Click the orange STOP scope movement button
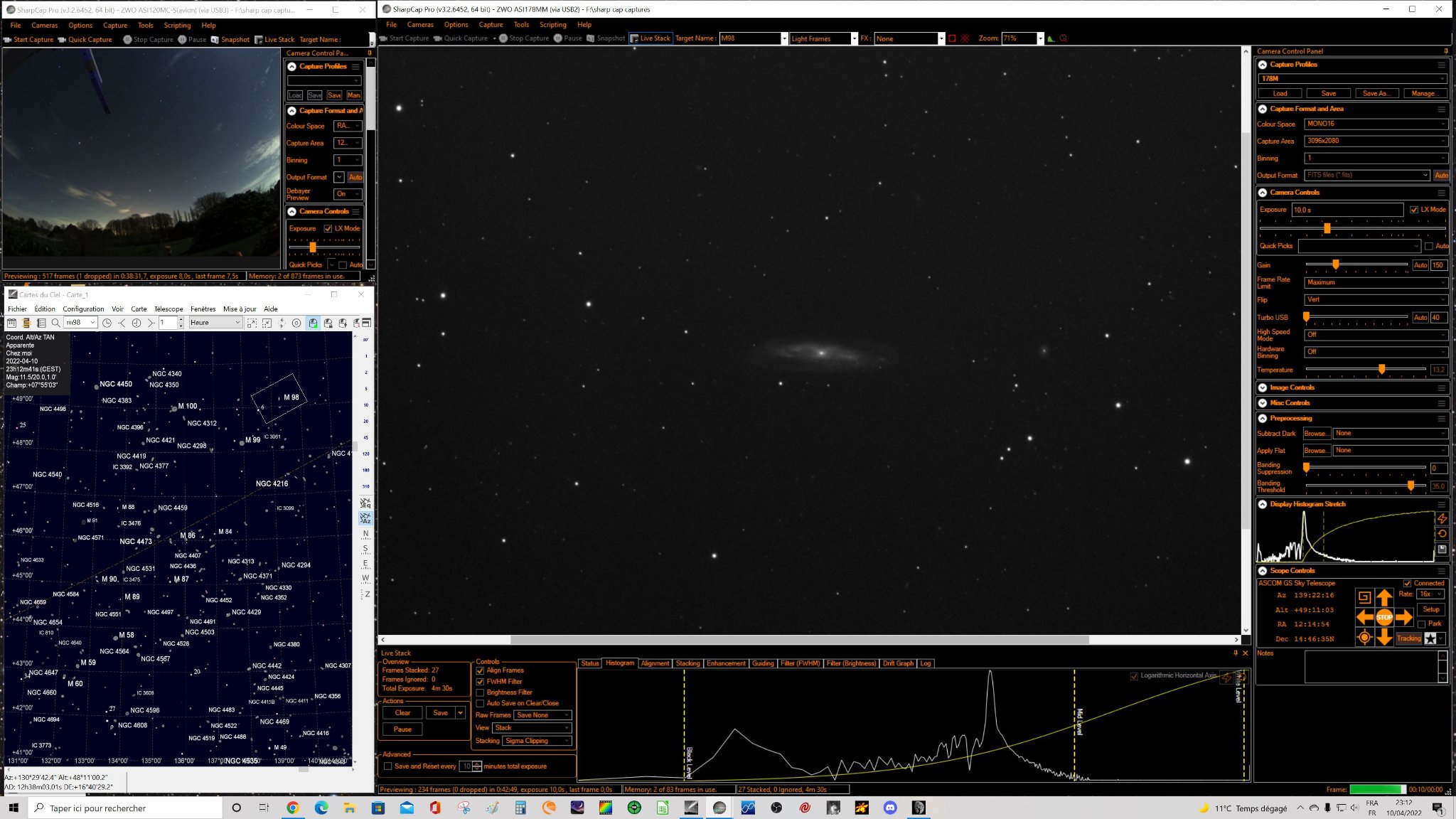 click(x=1383, y=617)
